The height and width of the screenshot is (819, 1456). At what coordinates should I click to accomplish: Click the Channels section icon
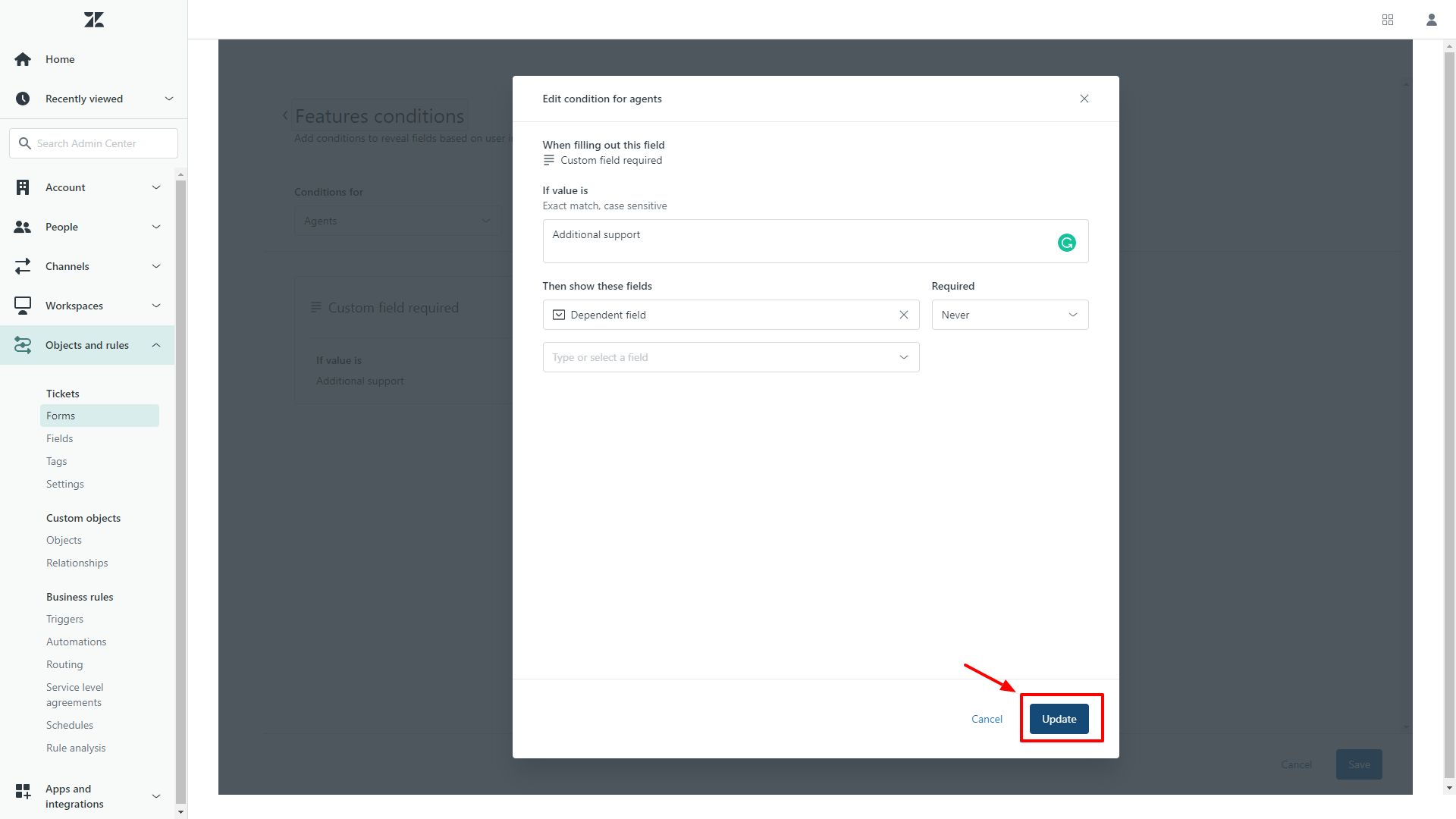click(x=23, y=265)
